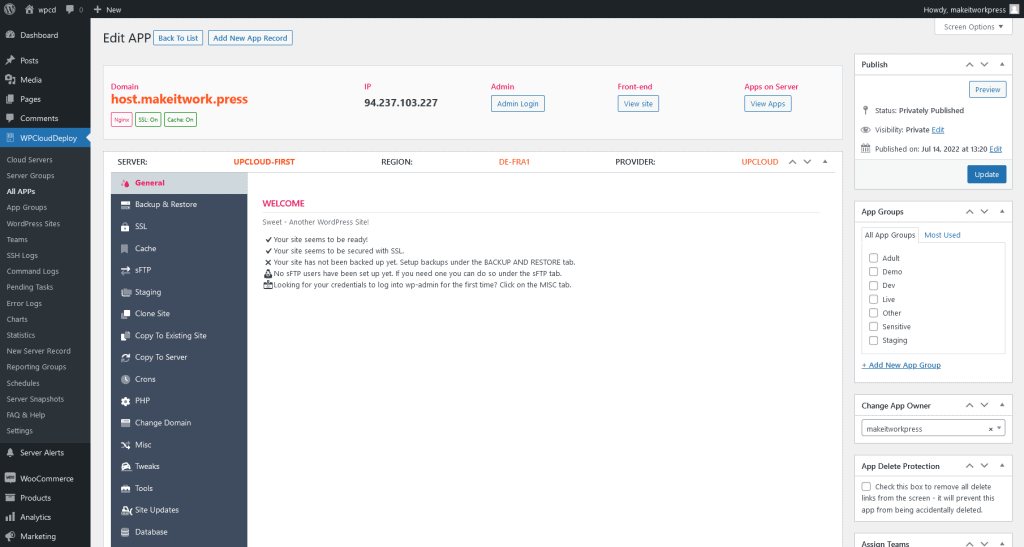This screenshot has height=547, width=1024.
Task: Click the Staging tab icon
Action: point(126,292)
